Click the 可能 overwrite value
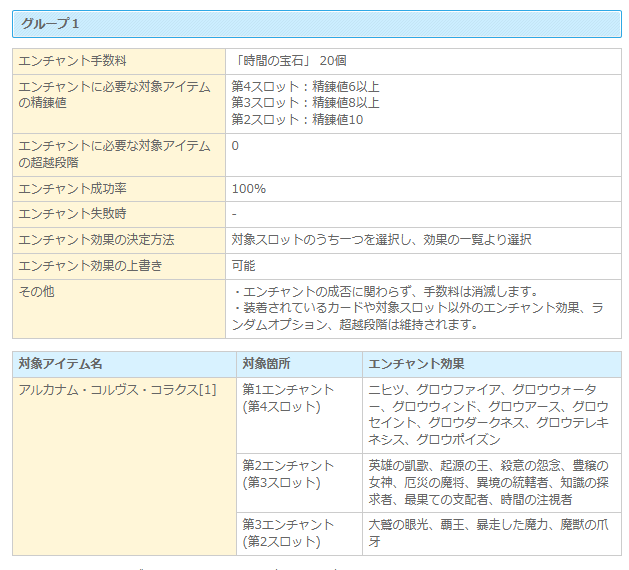This screenshot has height=570, width=629. click(243, 265)
